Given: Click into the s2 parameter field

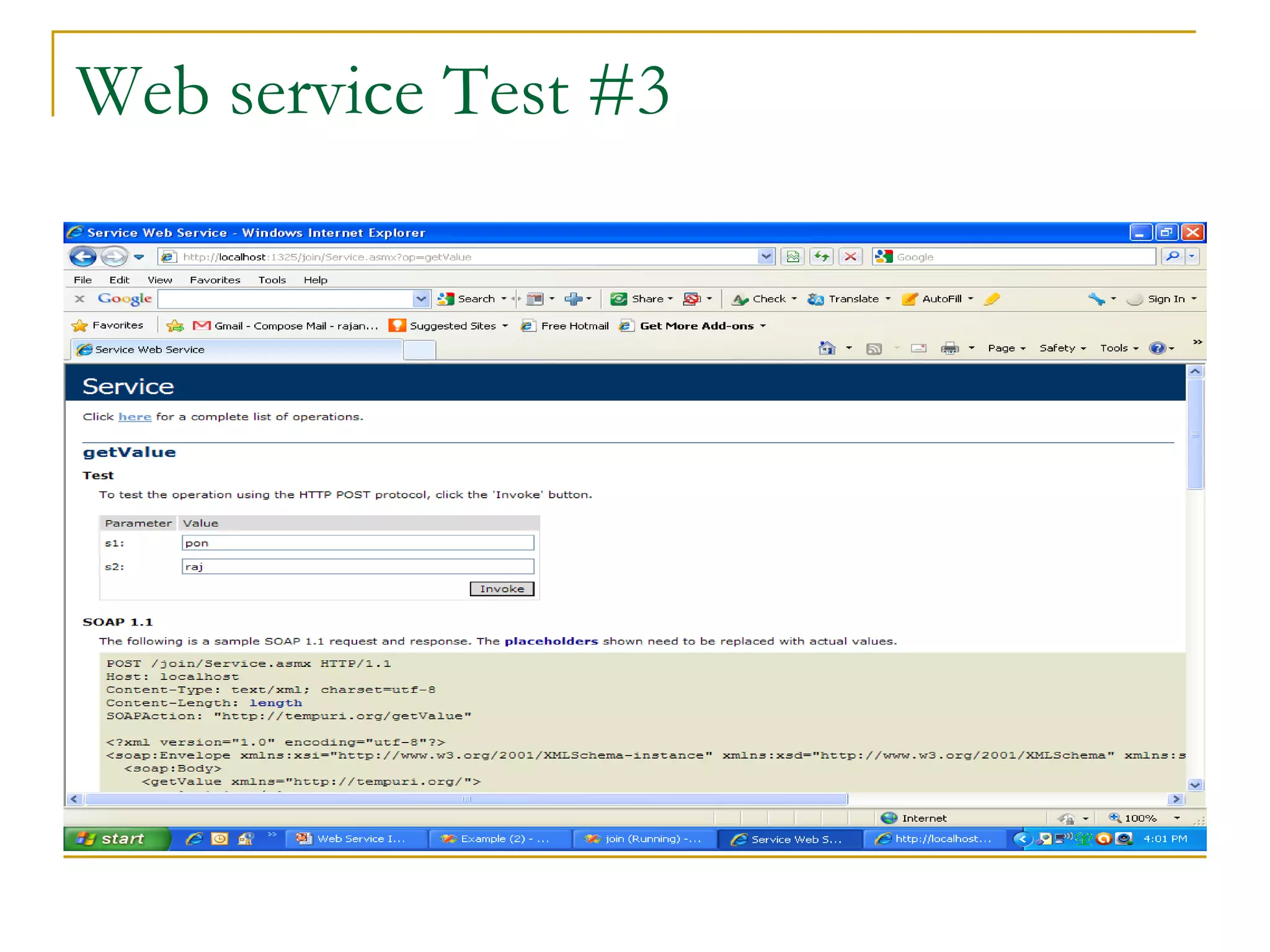Looking at the screenshot, I should coord(358,567).
